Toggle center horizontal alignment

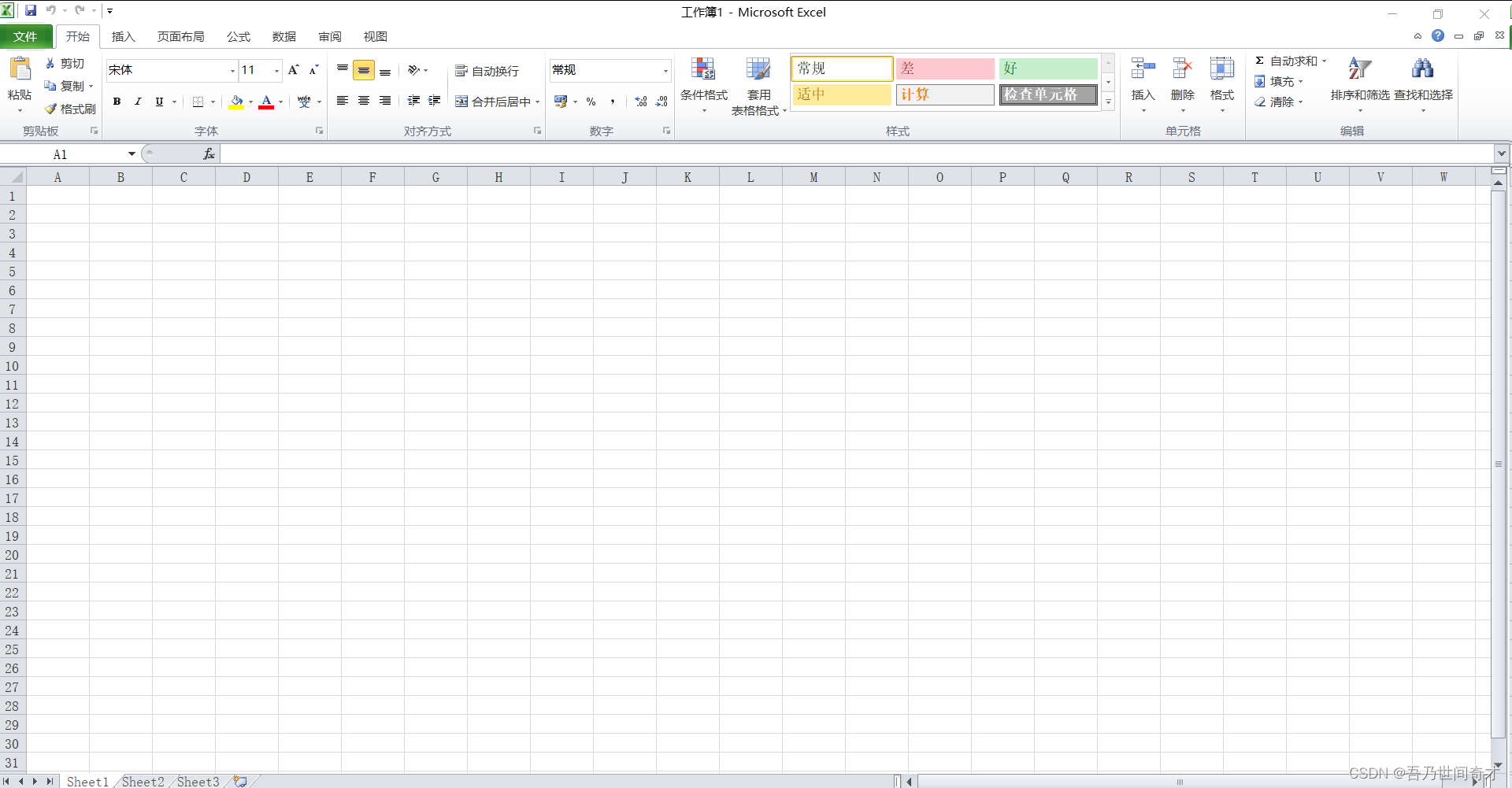364,101
